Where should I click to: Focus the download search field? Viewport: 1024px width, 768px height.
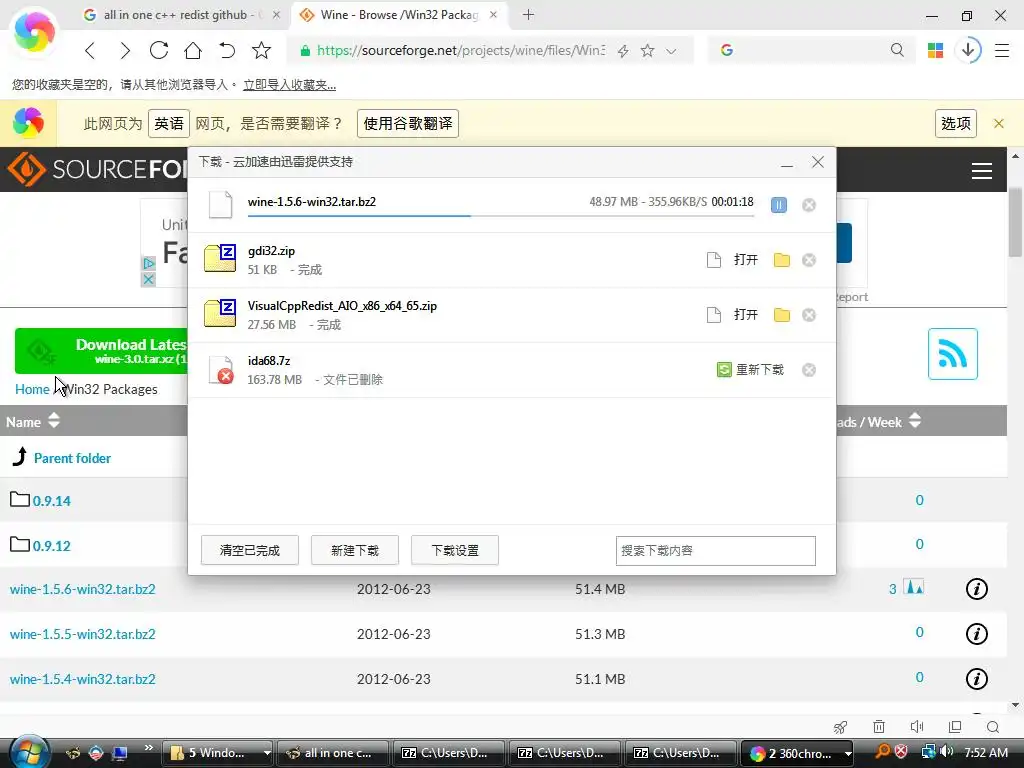715,551
